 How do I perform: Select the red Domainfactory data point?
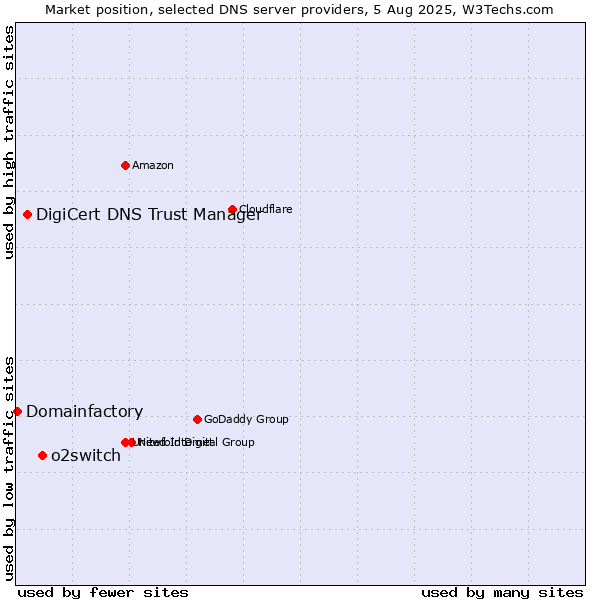click(x=17, y=411)
